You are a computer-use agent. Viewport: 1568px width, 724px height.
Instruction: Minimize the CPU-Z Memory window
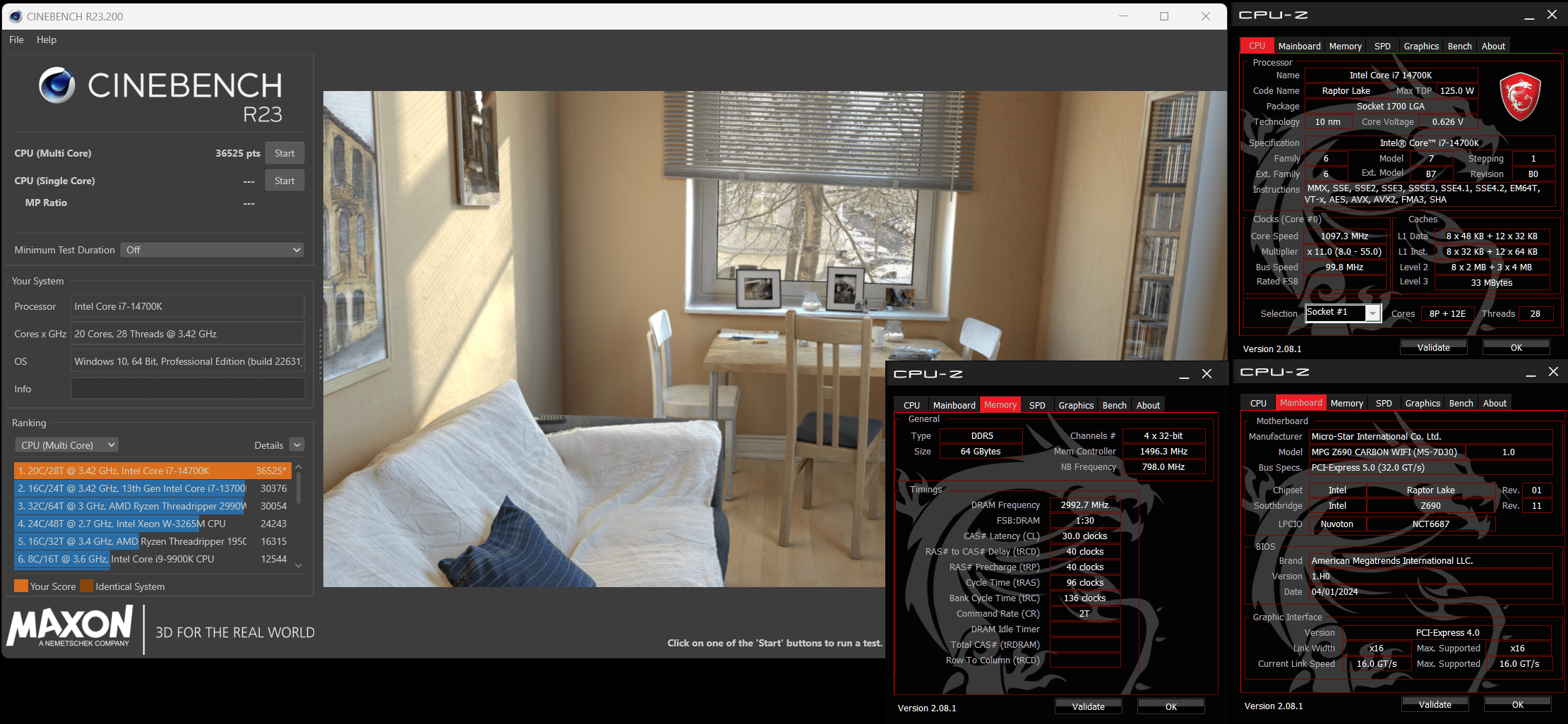click(x=1184, y=374)
